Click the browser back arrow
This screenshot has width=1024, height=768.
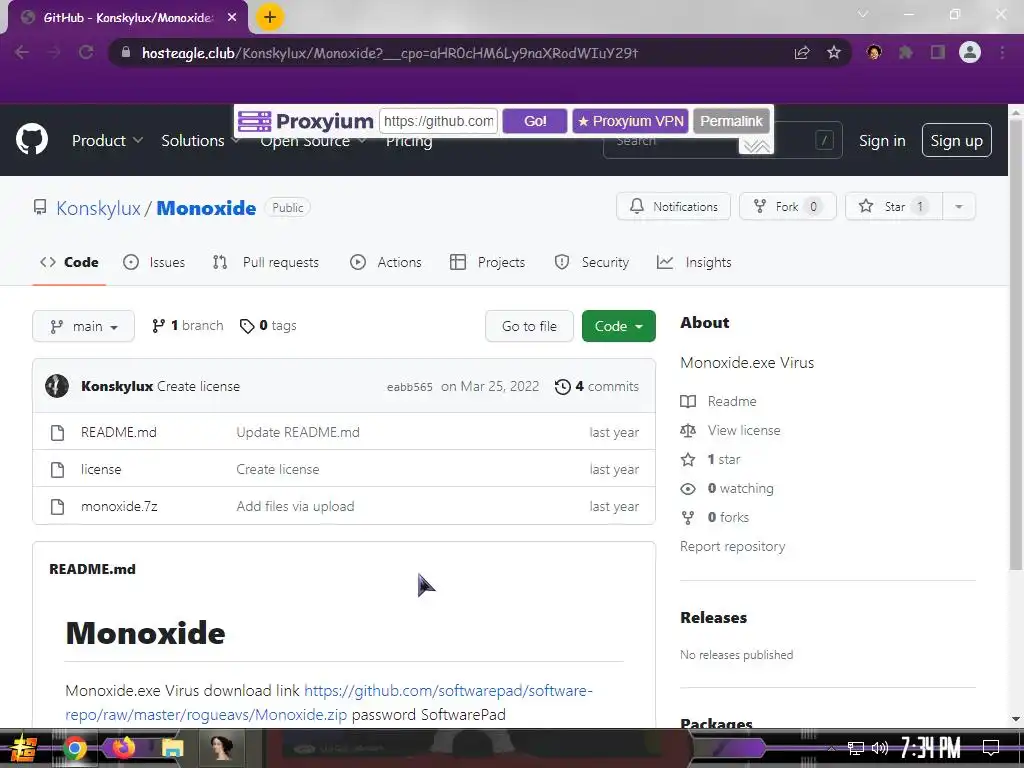[x=22, y=52]
